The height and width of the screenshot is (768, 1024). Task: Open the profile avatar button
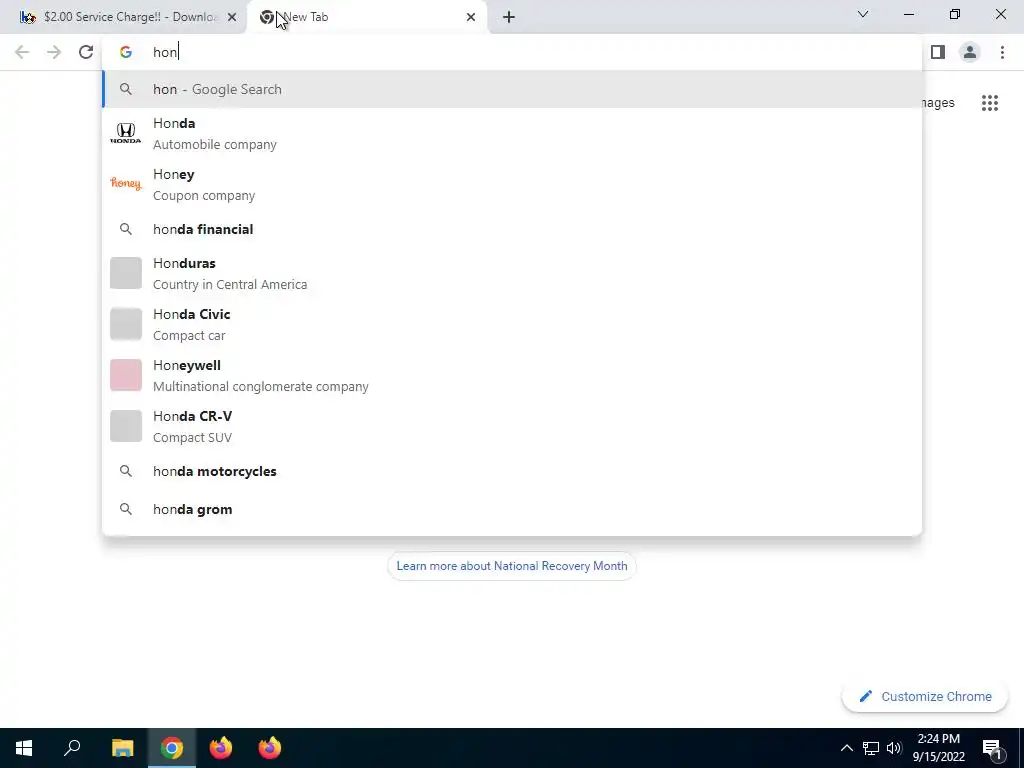pyautogui.click(x=970, y=52)
